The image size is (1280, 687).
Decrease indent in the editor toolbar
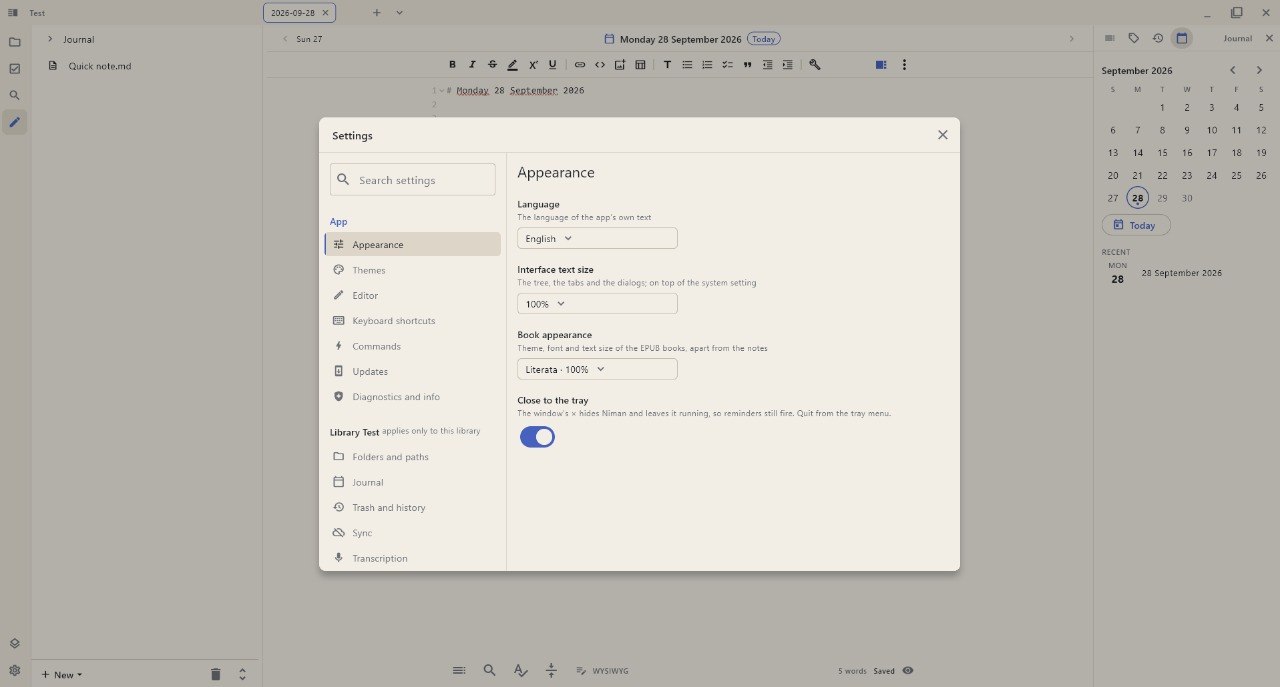(x=767, y=64)
